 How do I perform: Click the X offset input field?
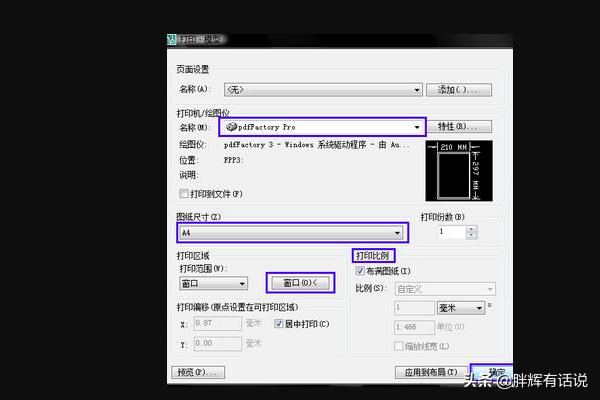coord(217,325)
